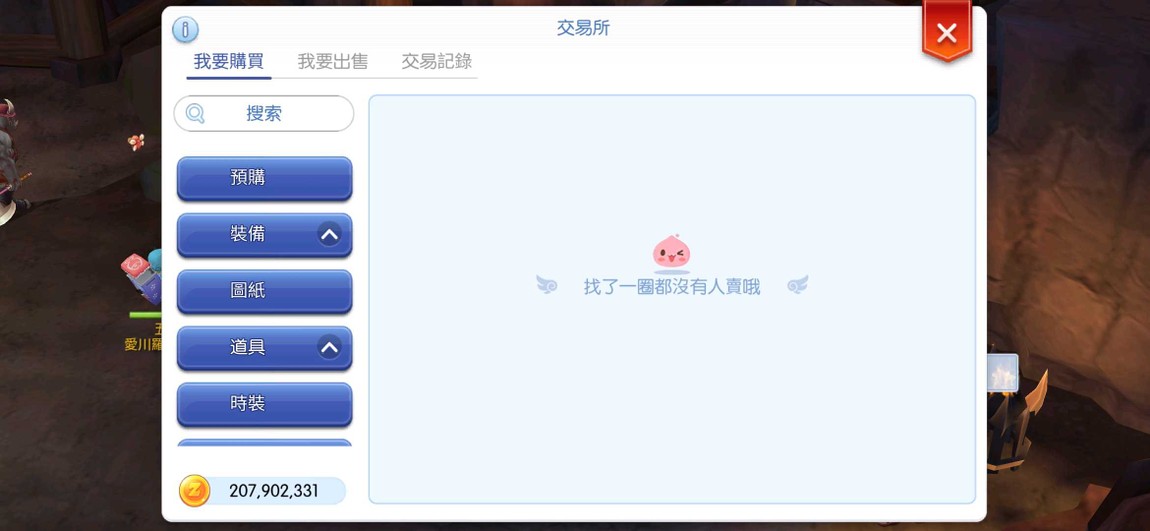The width and height of the screenshot is (1150, 531).
Task: Select the flame item thumbnail behind the dialog
Action: click(x=1002, y=372)
